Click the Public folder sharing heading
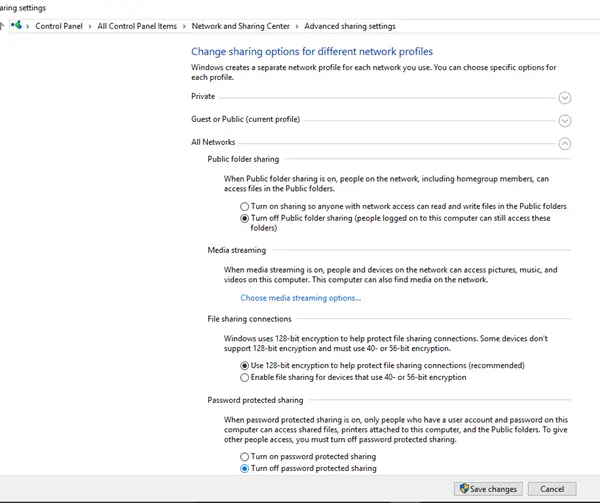Image resolution: width=600 pixels, height=503 pixels. [x=243, y=159]
